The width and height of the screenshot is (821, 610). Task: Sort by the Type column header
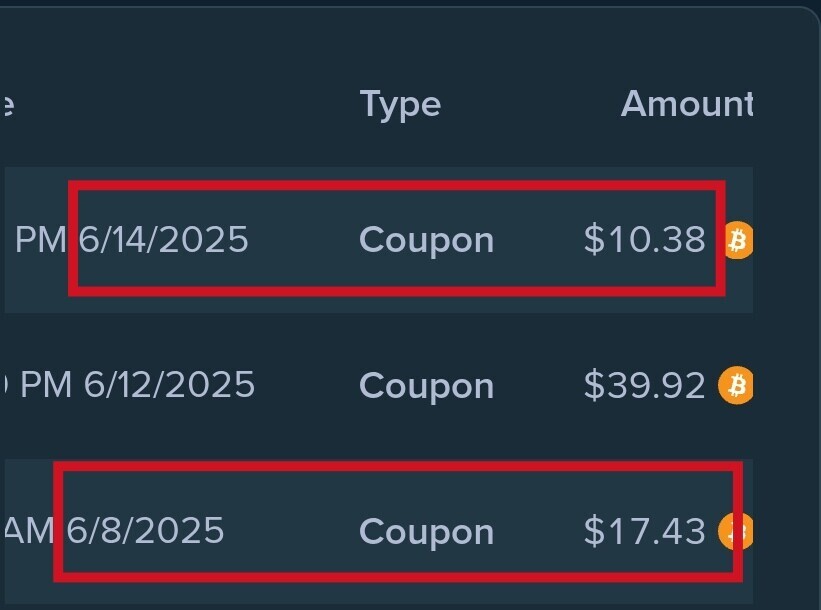[401, 105]
